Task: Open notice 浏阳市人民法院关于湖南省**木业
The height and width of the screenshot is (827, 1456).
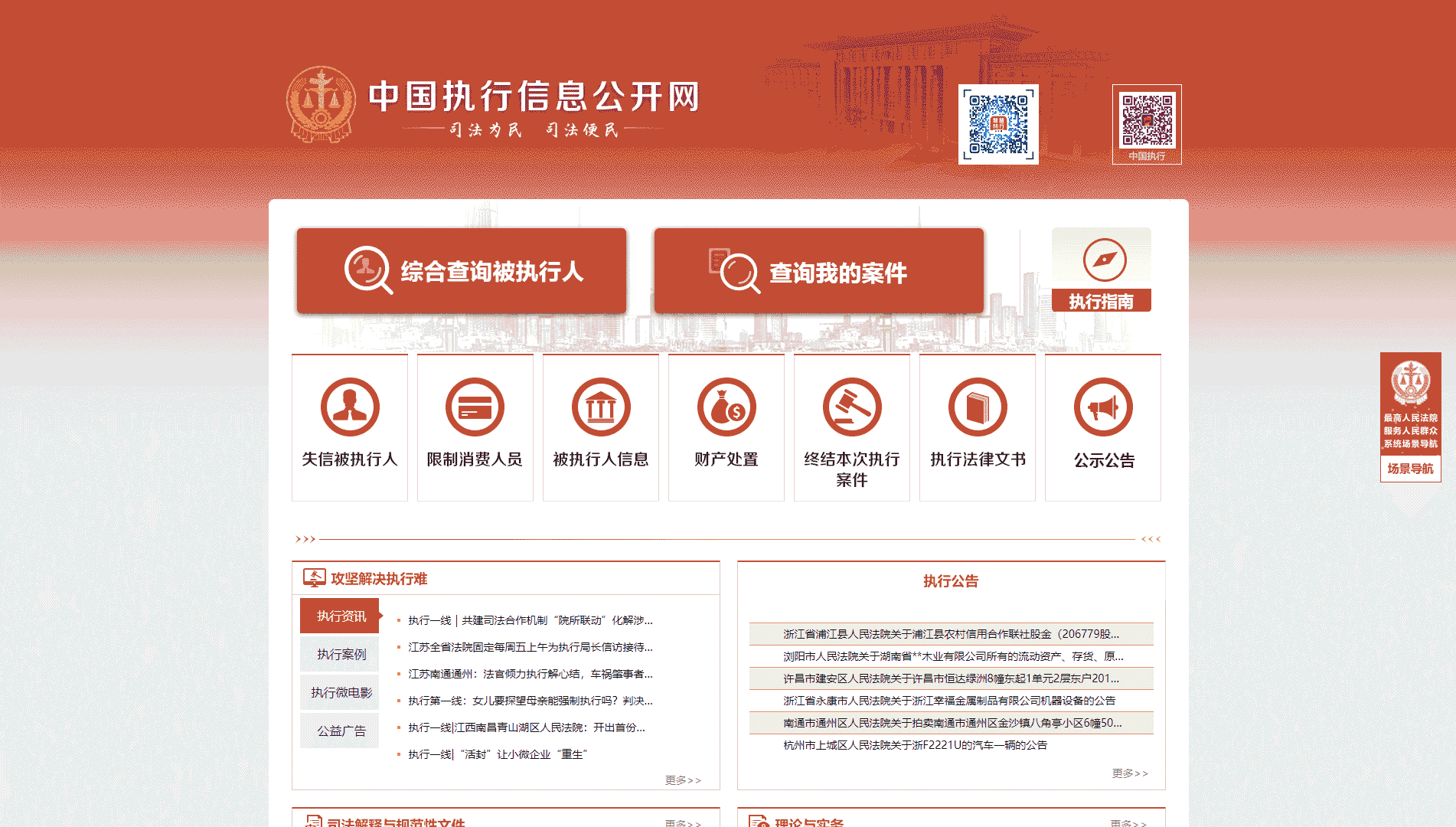Action: (x=953, y=656)
